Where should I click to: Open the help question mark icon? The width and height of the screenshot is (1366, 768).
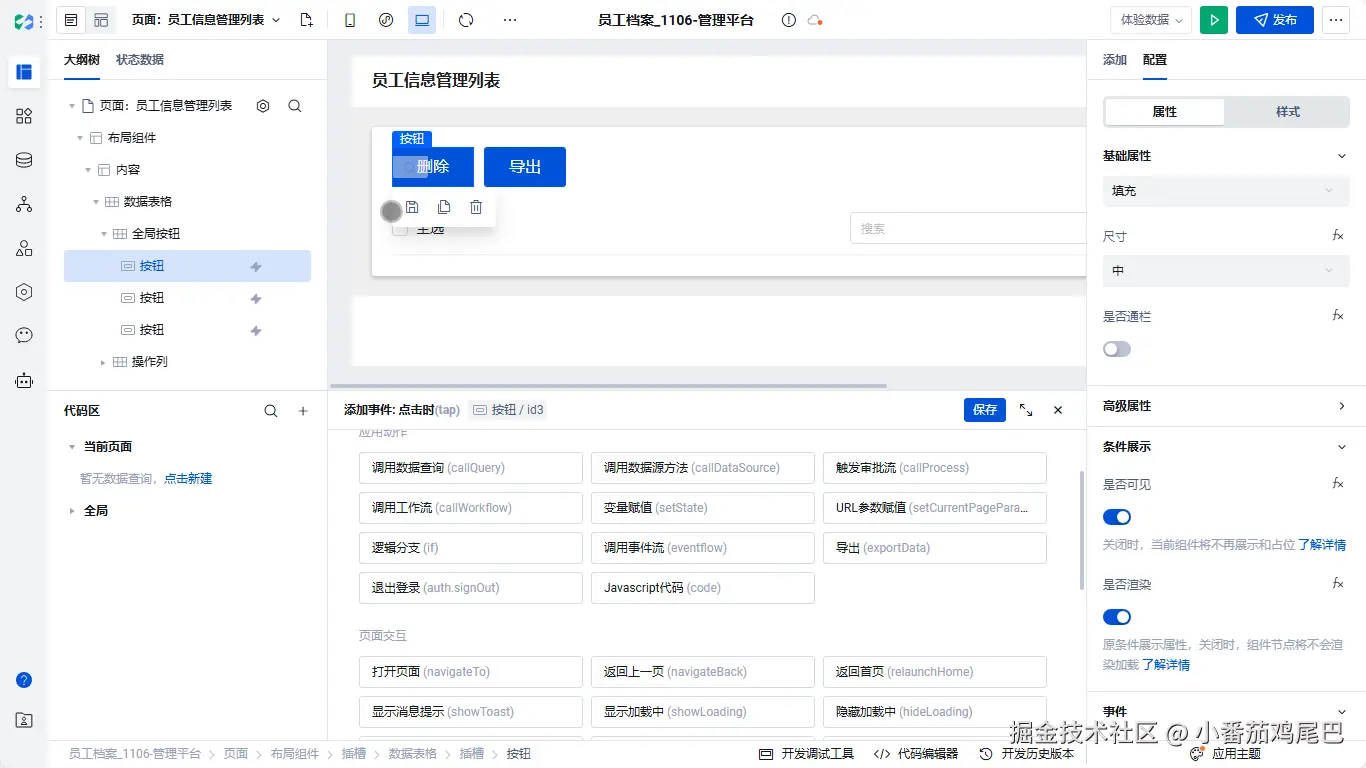24,680
